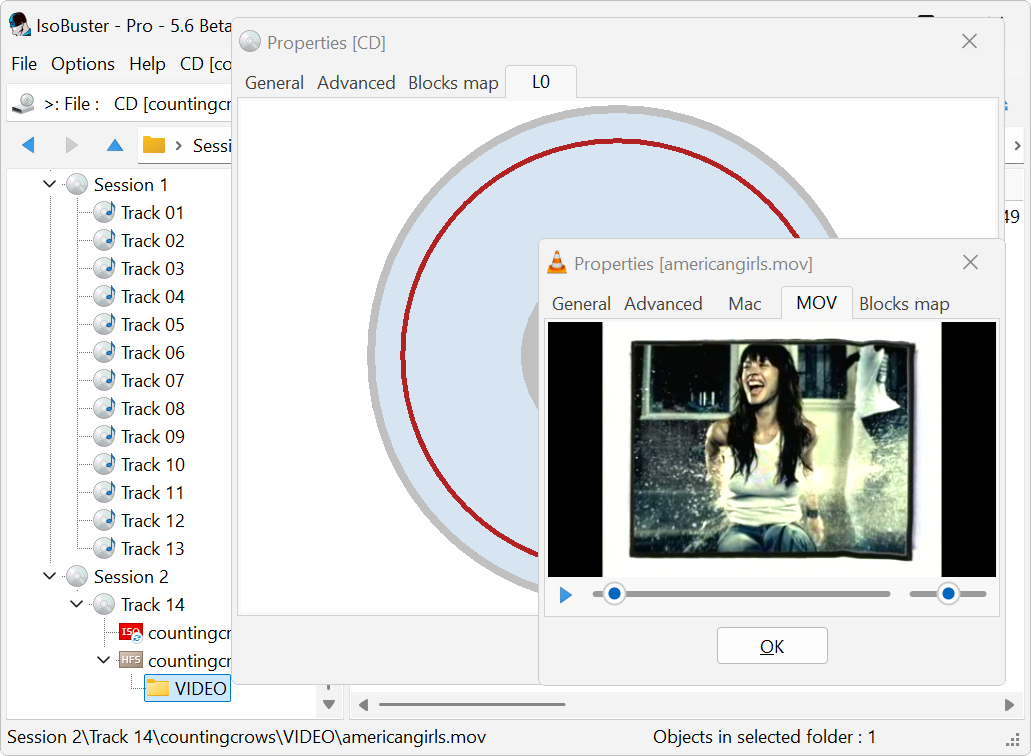This screenshot has width=1031, height=756.
Task: Open the Options menu
Action: coord(83,64)
